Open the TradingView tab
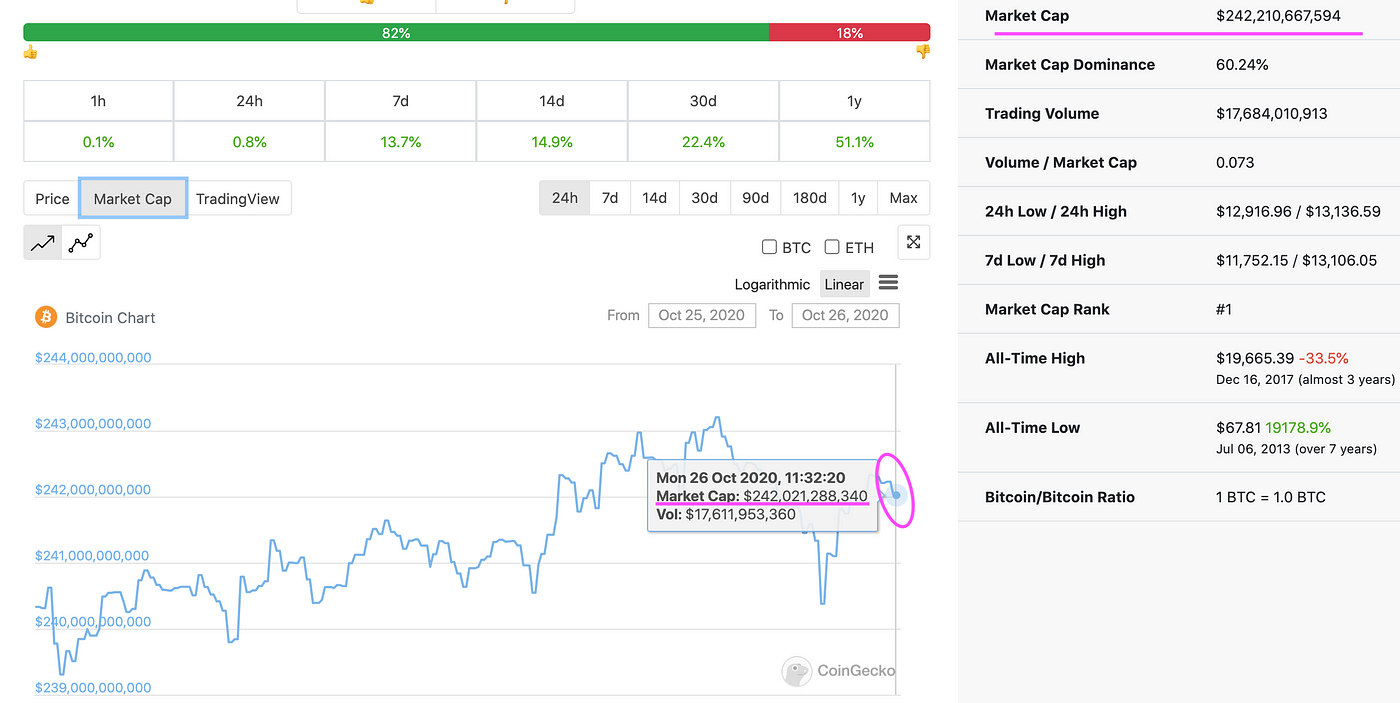Viewport: 1400px width, 703px height. click(238, 198)
